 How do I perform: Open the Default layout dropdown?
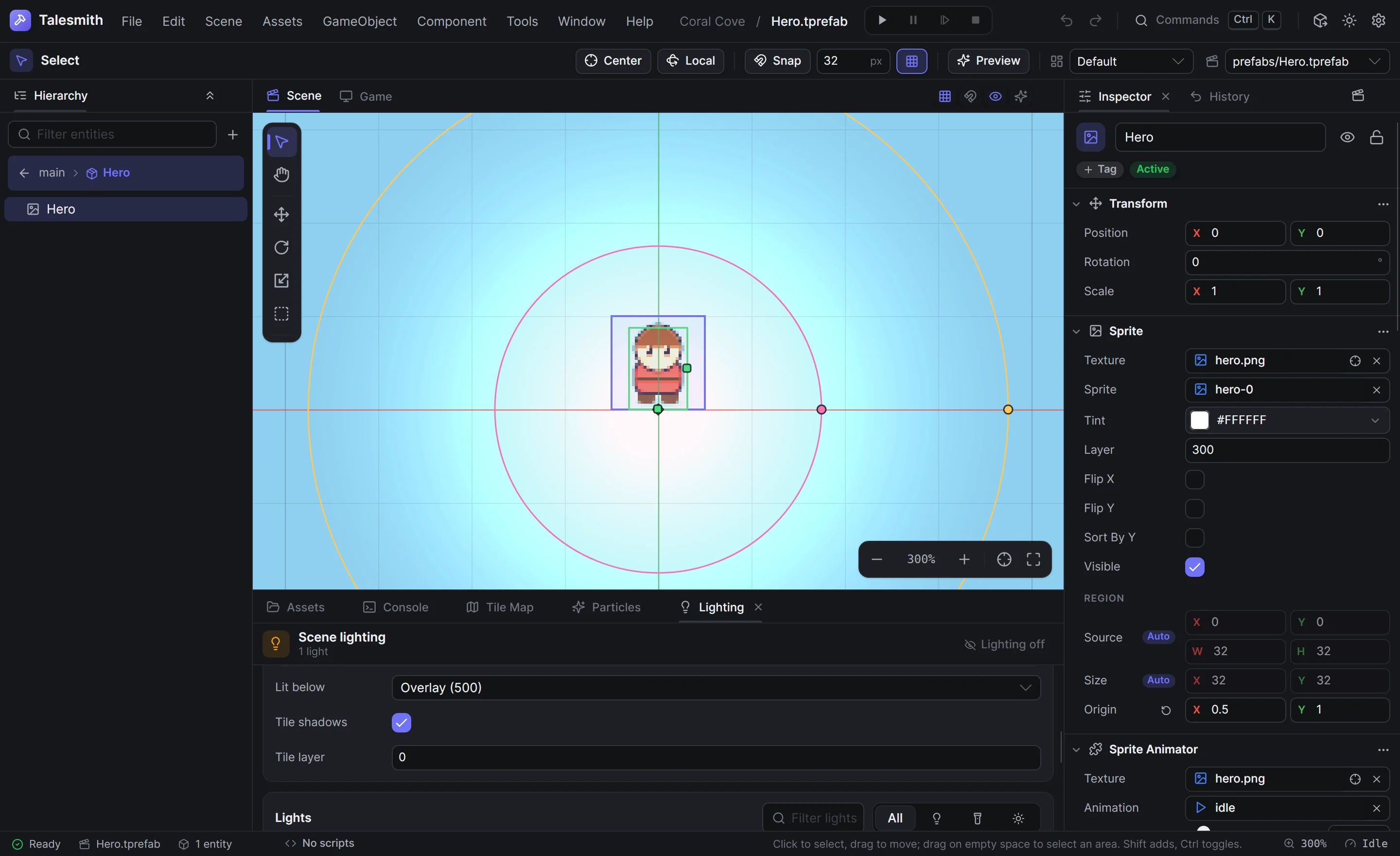click(1131, 61)
